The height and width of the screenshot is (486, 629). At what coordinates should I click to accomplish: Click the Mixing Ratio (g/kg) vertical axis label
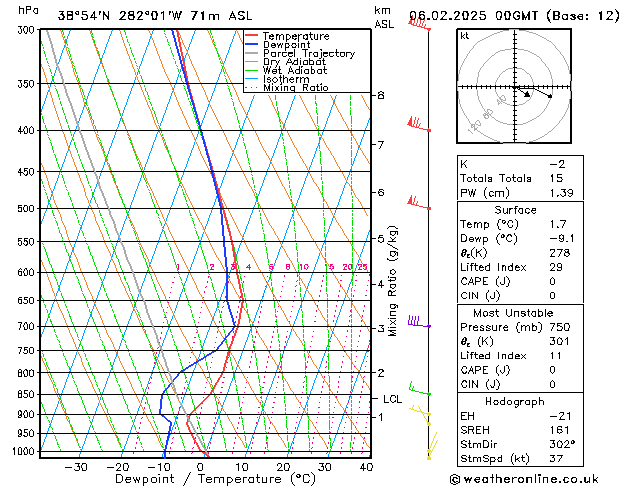click(393, 281)
